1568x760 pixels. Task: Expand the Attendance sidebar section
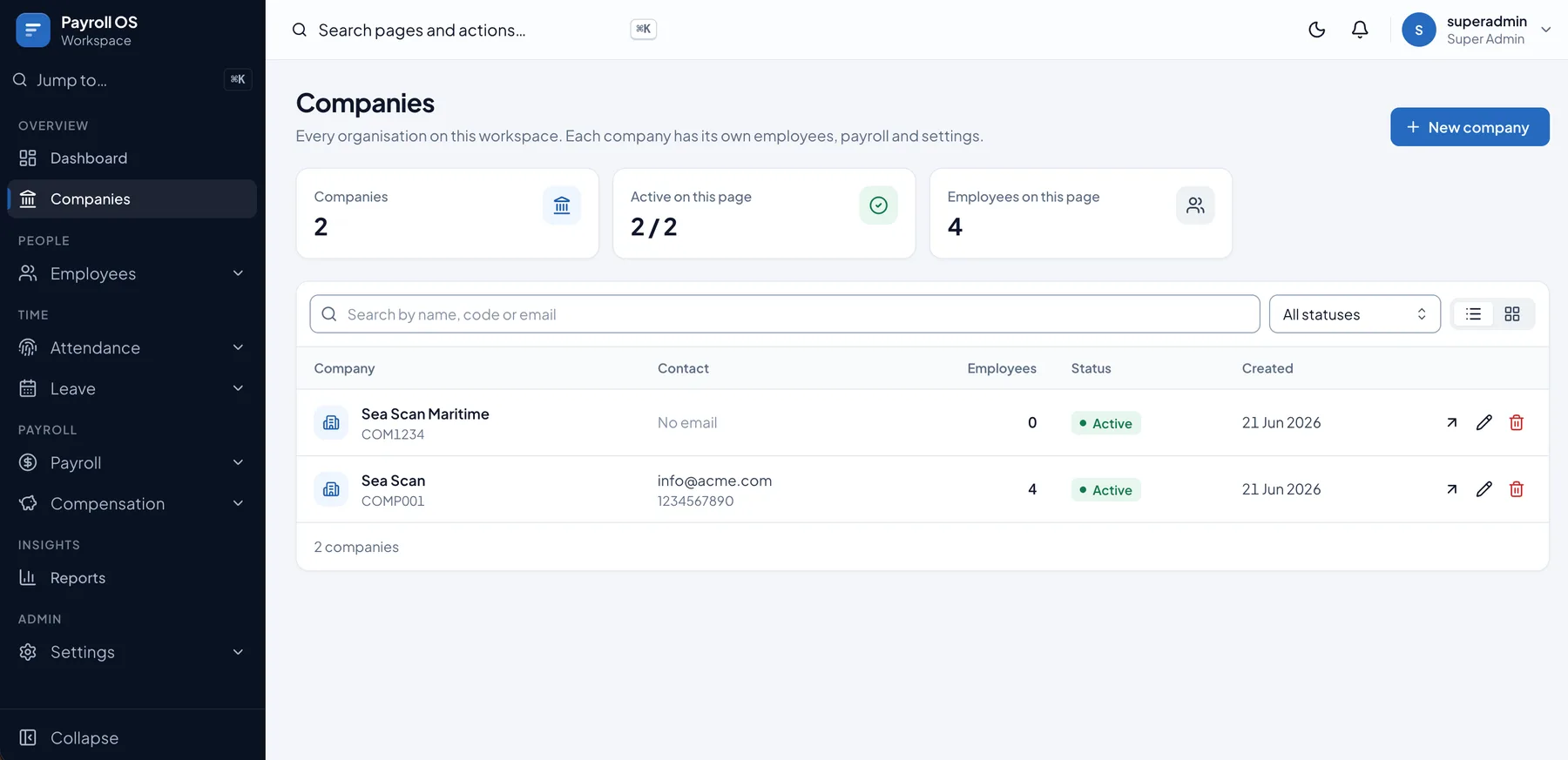click(x=132, y=347)
